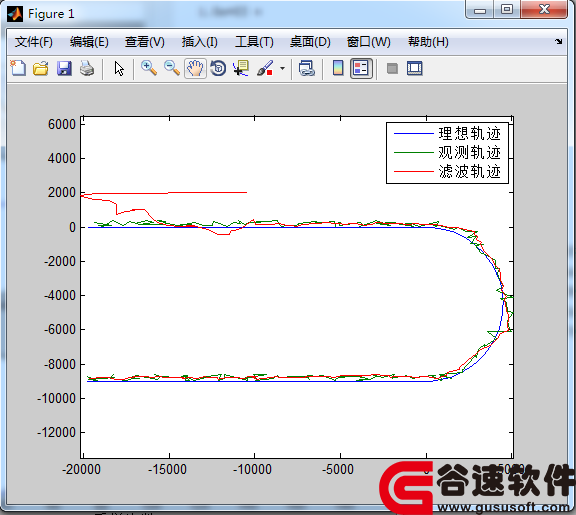The width and height of the screenshot is (576, 515).
Task: Select the Rotate 3D tool
Action: [x=218, y=68]
